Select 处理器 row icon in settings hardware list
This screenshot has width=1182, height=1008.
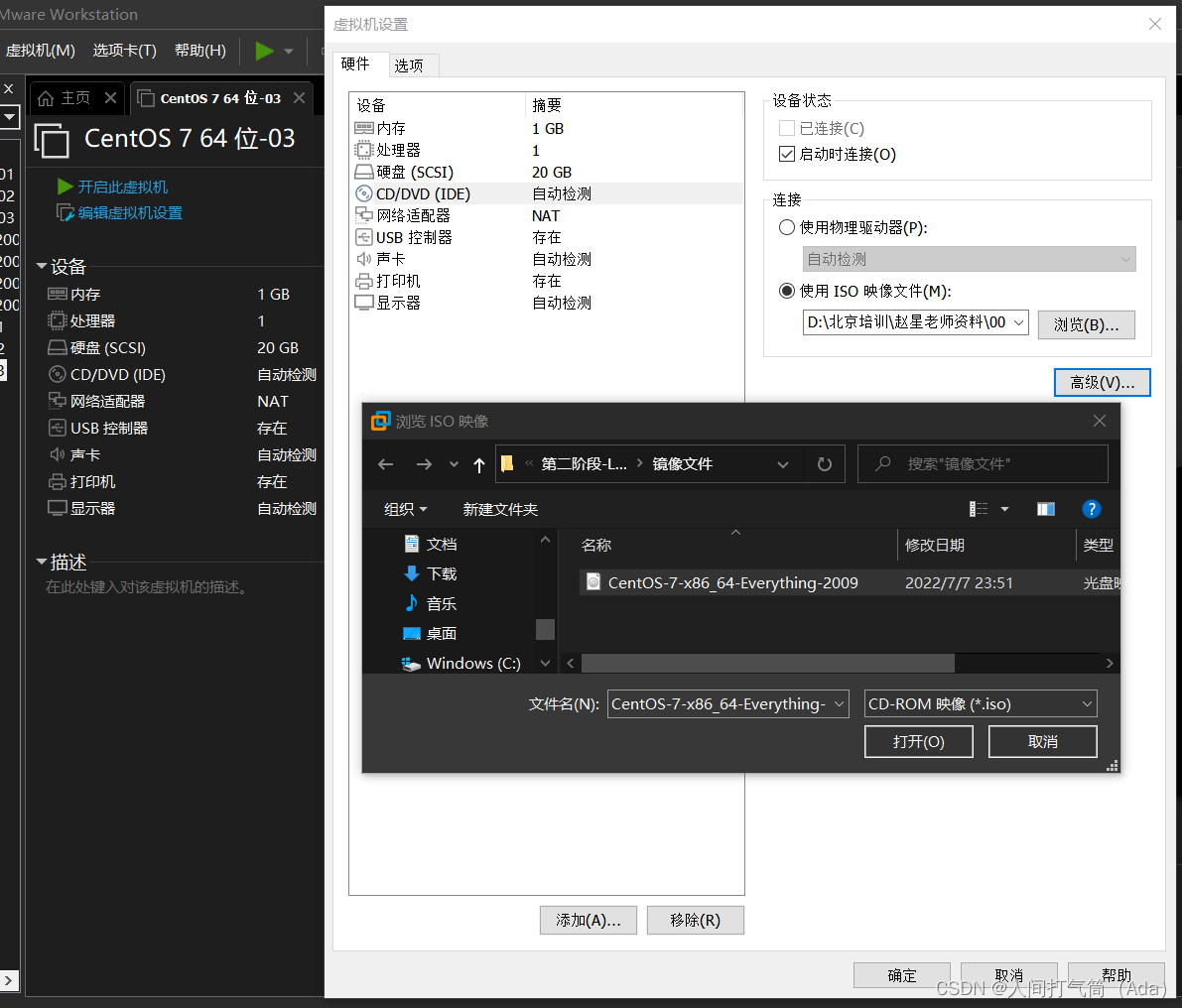pos(364,150)
